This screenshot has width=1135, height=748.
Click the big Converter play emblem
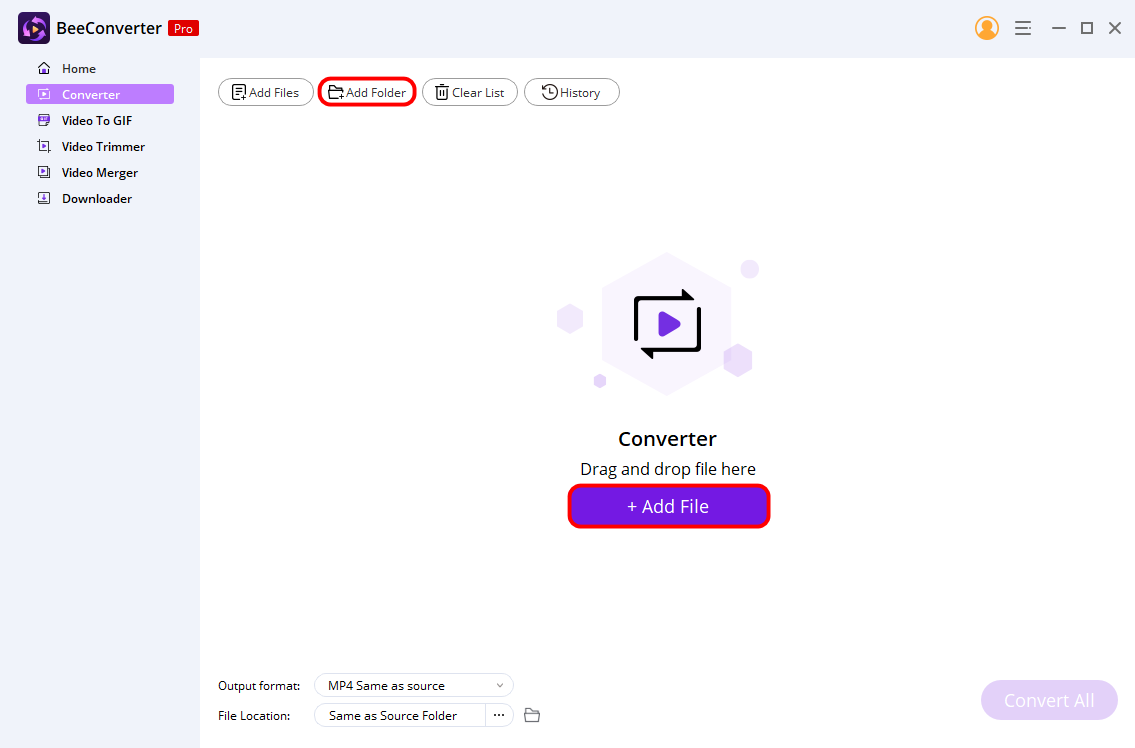(667, 322)
